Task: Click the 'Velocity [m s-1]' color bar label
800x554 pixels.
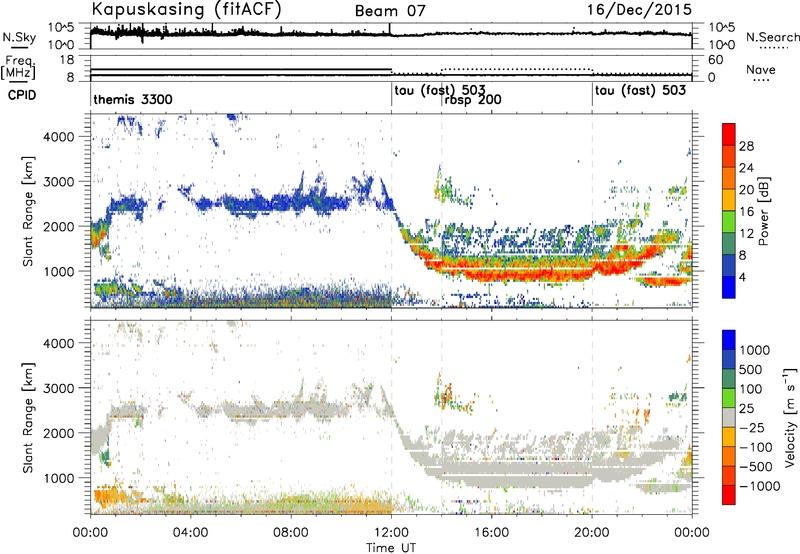Action: pyautogui.click(x=789, y=417)
